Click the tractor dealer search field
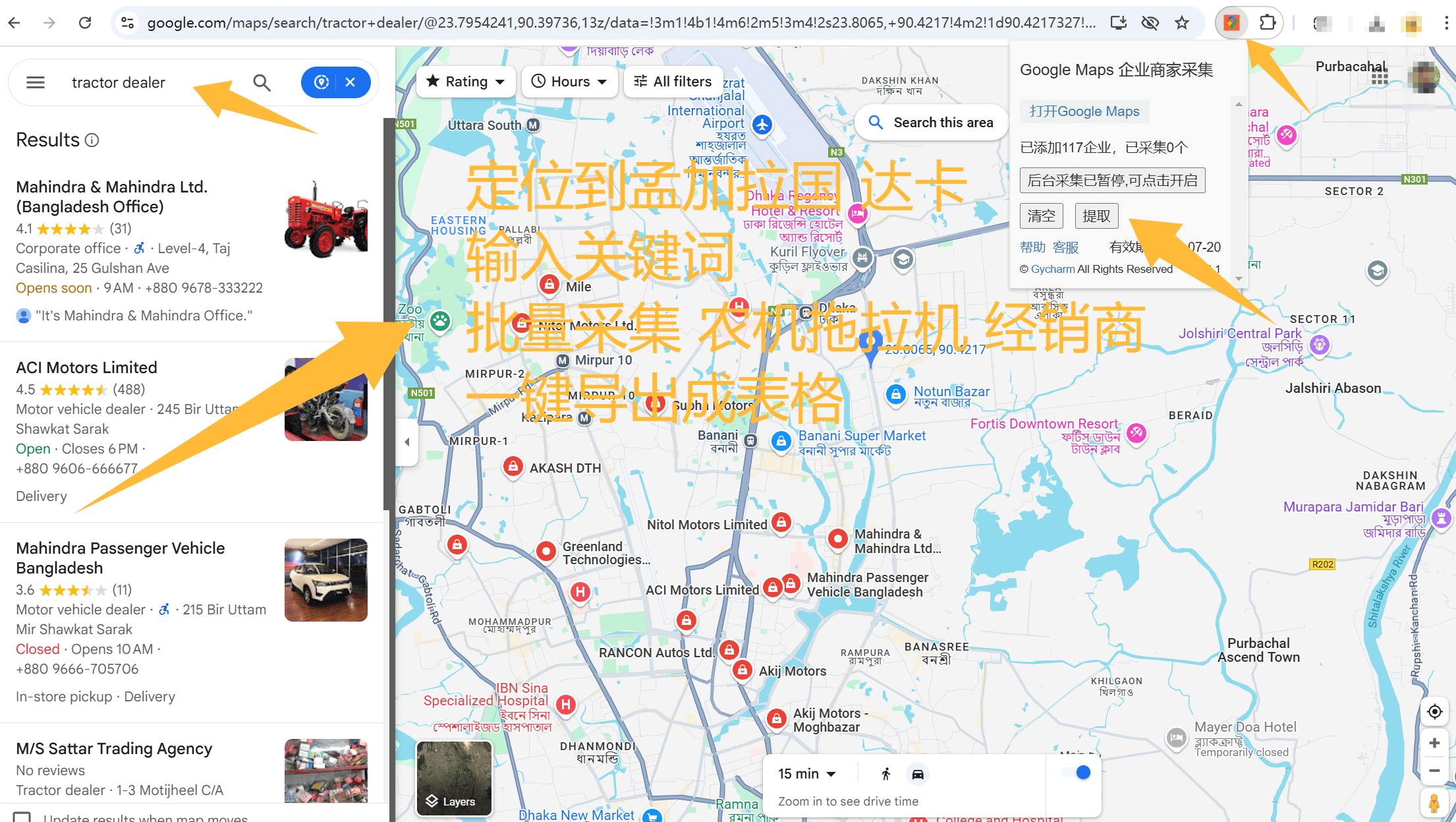This screenshot has height=822, width=1456. 155,82
